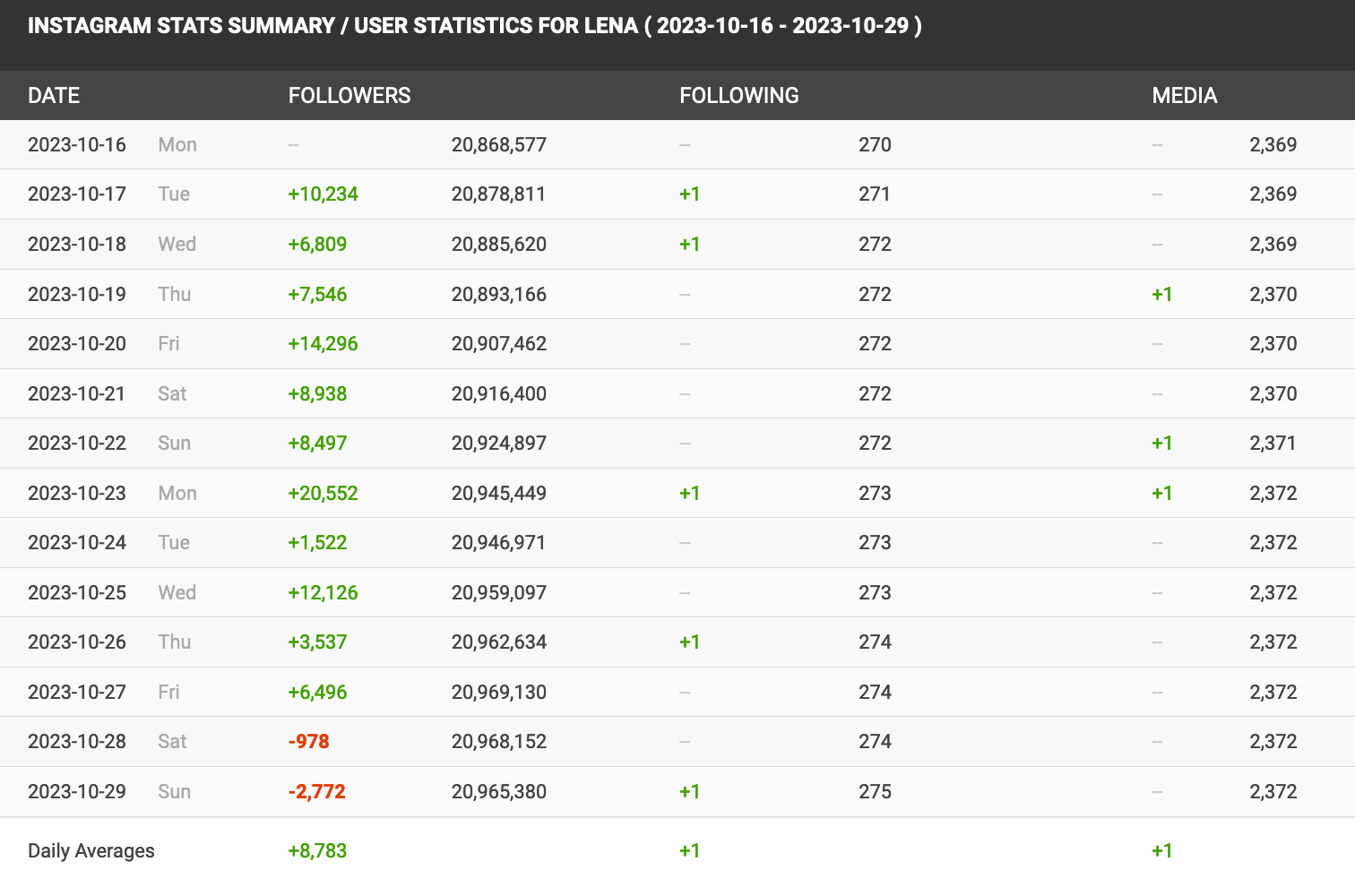Select follower count 20,868,577
1355x896 pixels.
click(499, 145)
